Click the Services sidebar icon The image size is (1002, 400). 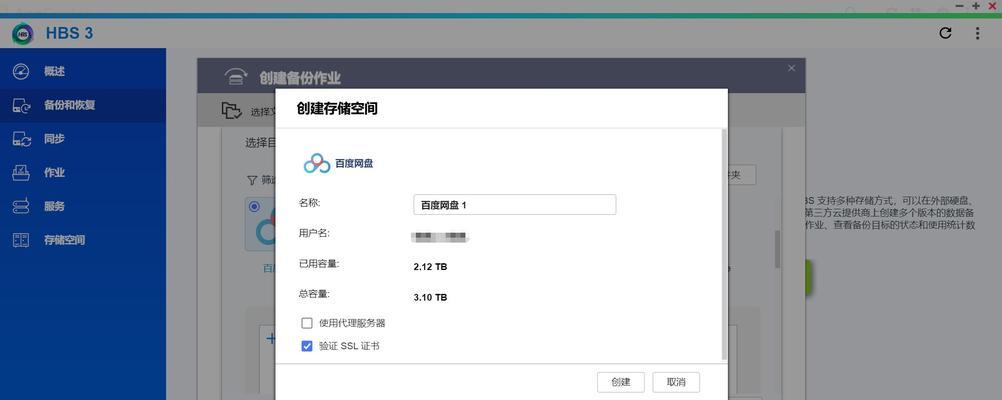pyautogui.click(x=21, y=206)
